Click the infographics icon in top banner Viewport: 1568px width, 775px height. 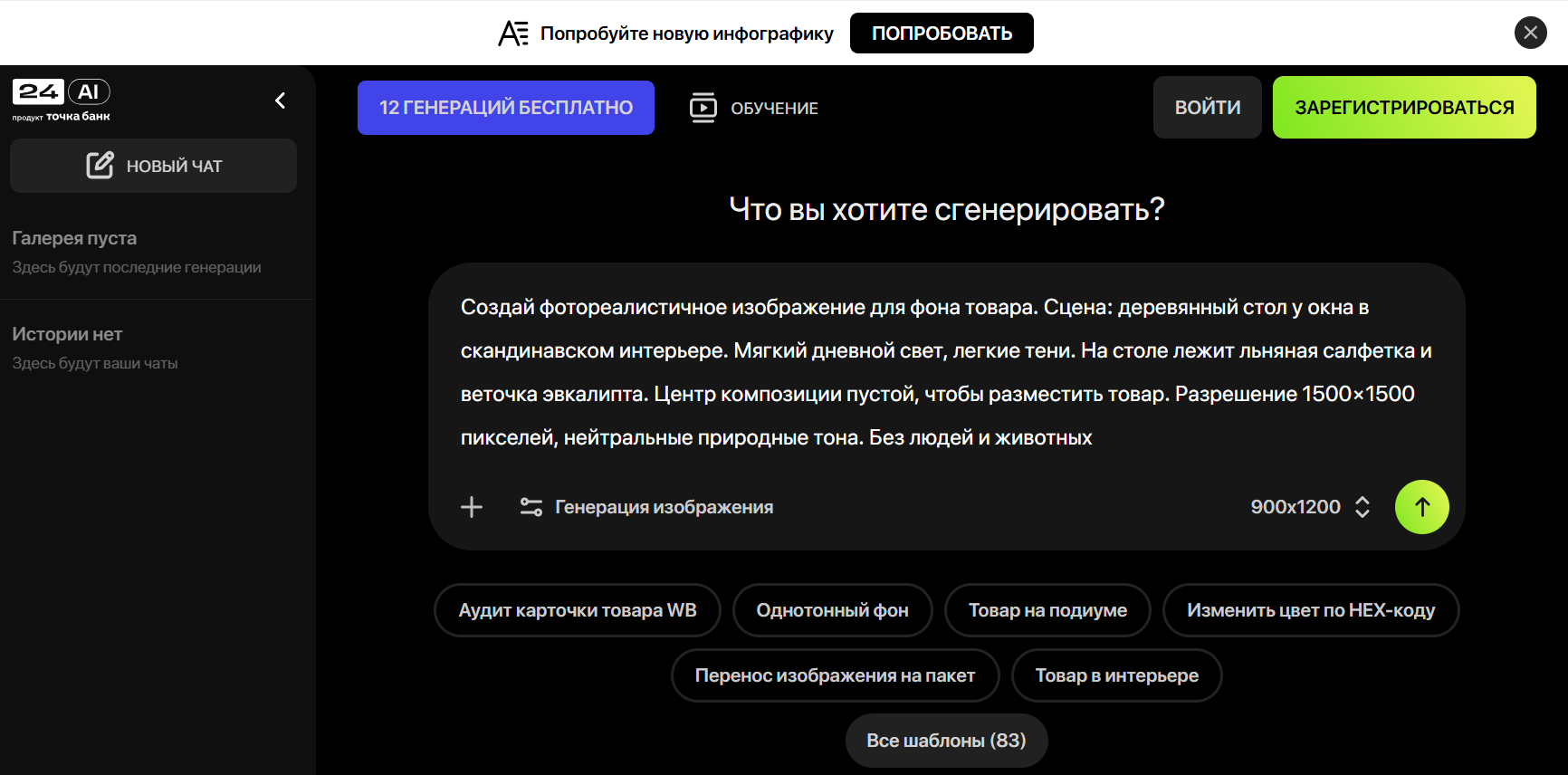(513, 33)
